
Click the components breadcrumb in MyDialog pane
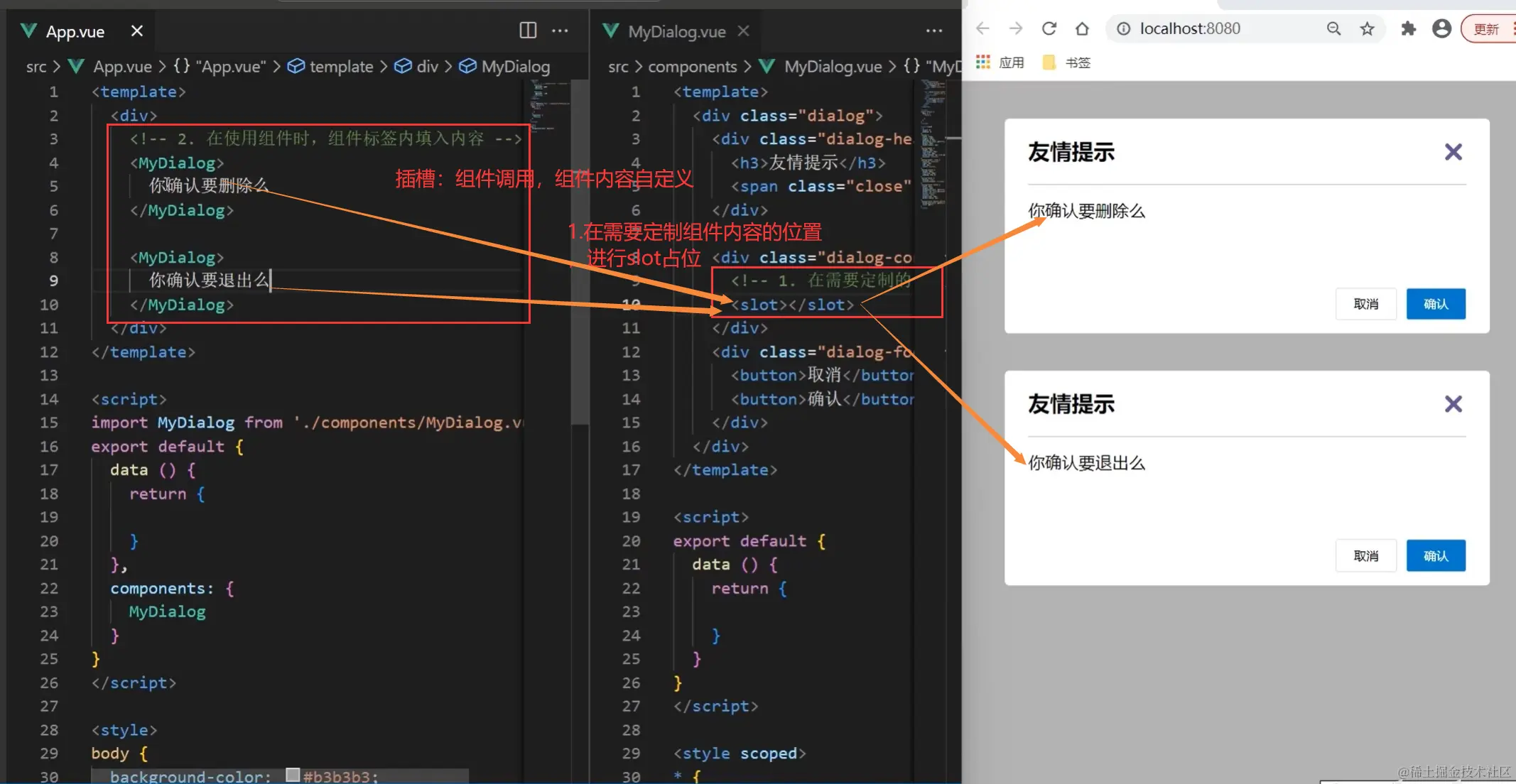(693, 67)
